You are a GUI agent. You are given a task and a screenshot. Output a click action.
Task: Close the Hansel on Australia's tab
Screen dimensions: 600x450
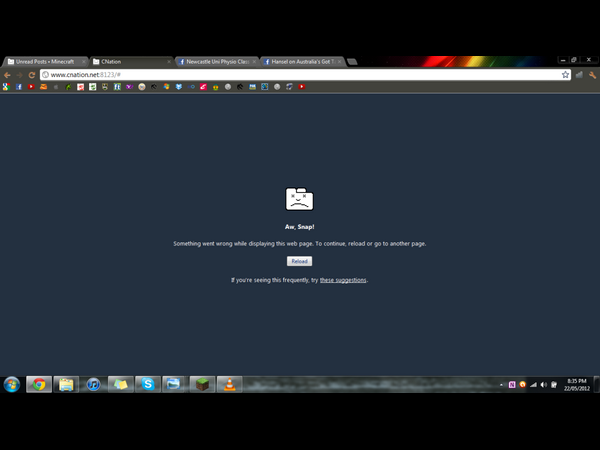[339, 62]
